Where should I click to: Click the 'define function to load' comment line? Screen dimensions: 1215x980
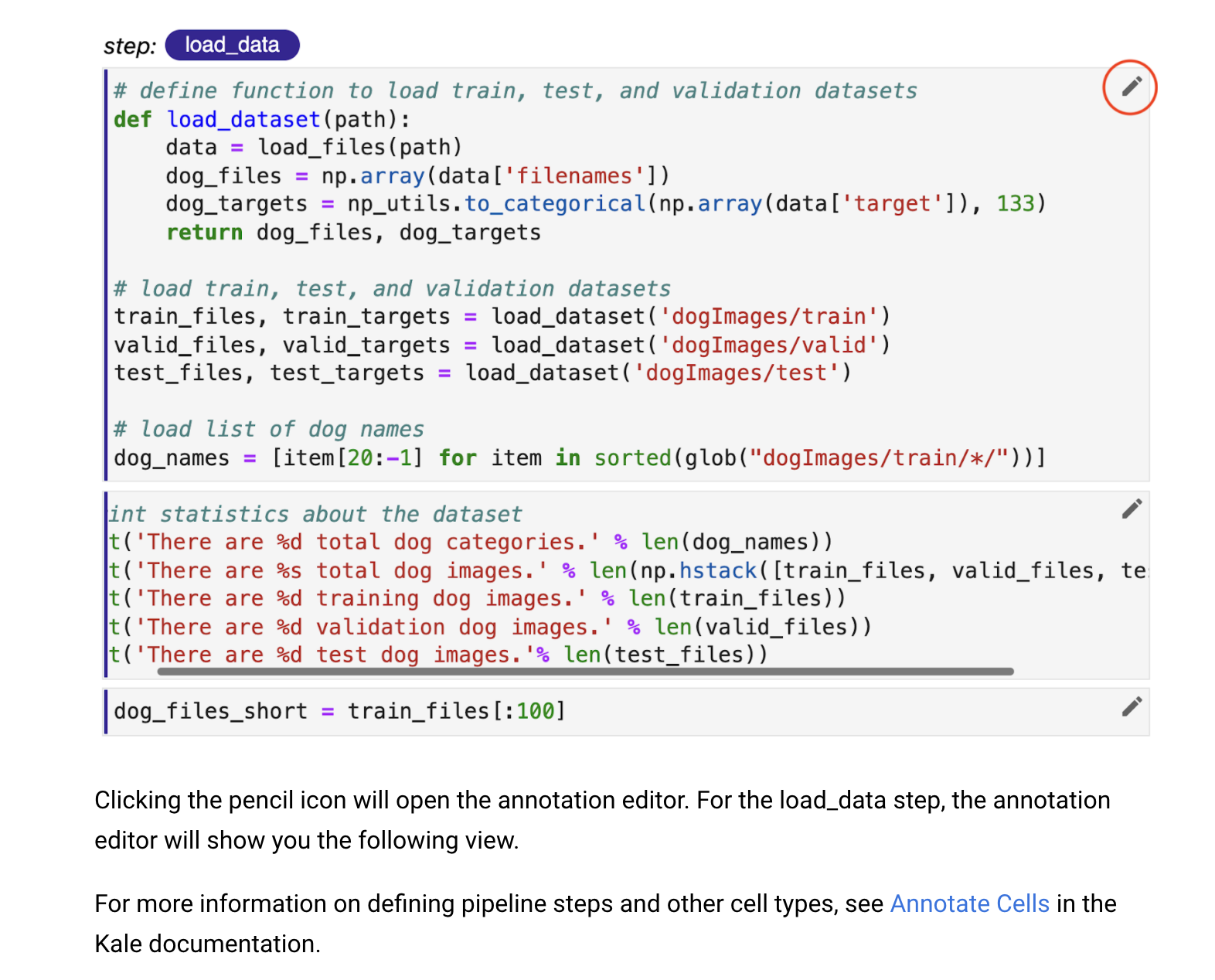(516, 90)
